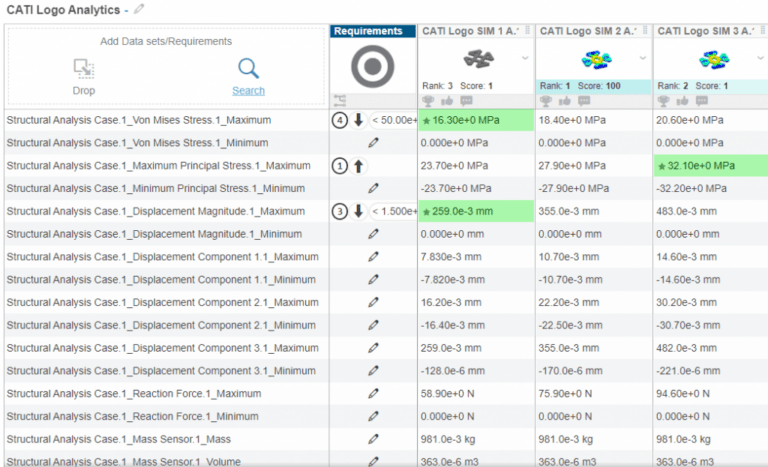The image size is (768, 467).
Task: Click the Drop data set icon
Action: [x=84, y=69]
